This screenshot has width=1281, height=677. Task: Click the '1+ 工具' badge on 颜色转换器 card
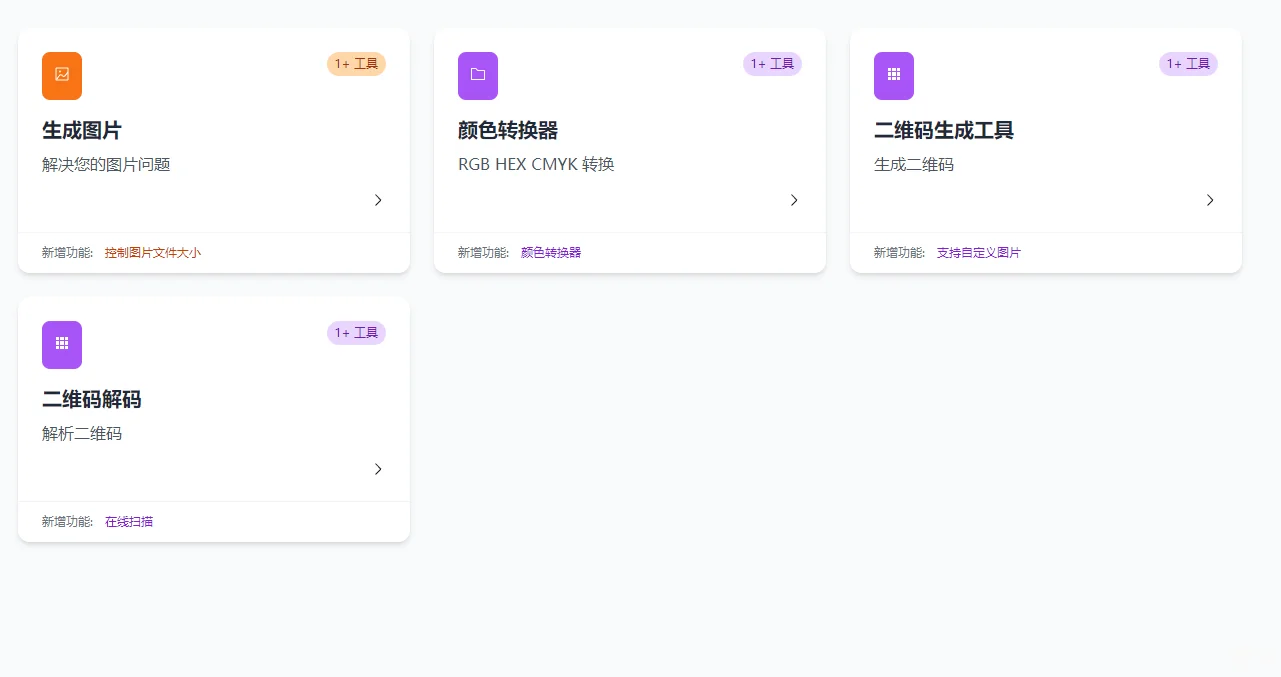point(772,63)
